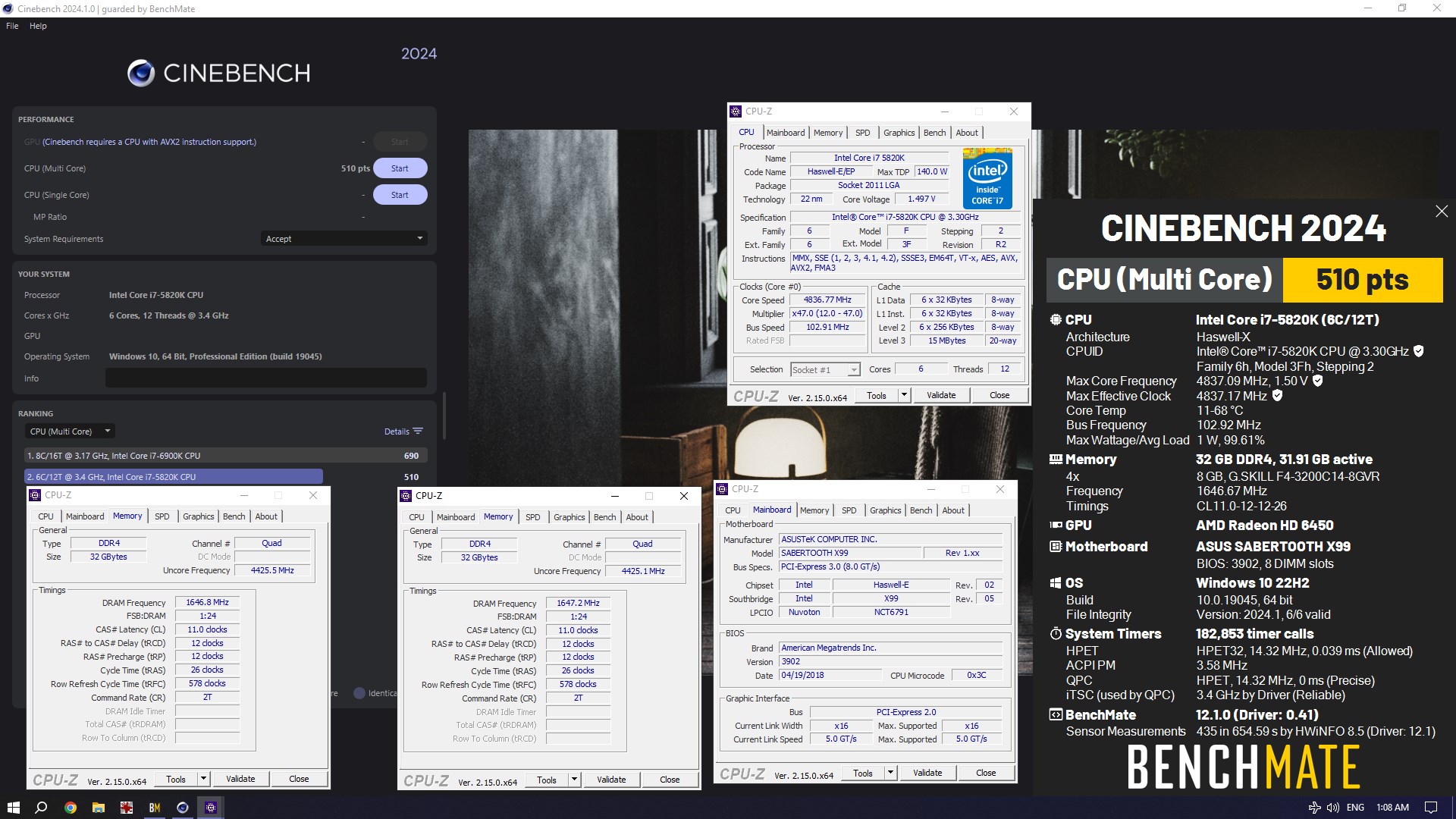
Task: Open About tab in the Mainboard CPU-Z window
Action: pyautogui.click(x=953, y=510)
